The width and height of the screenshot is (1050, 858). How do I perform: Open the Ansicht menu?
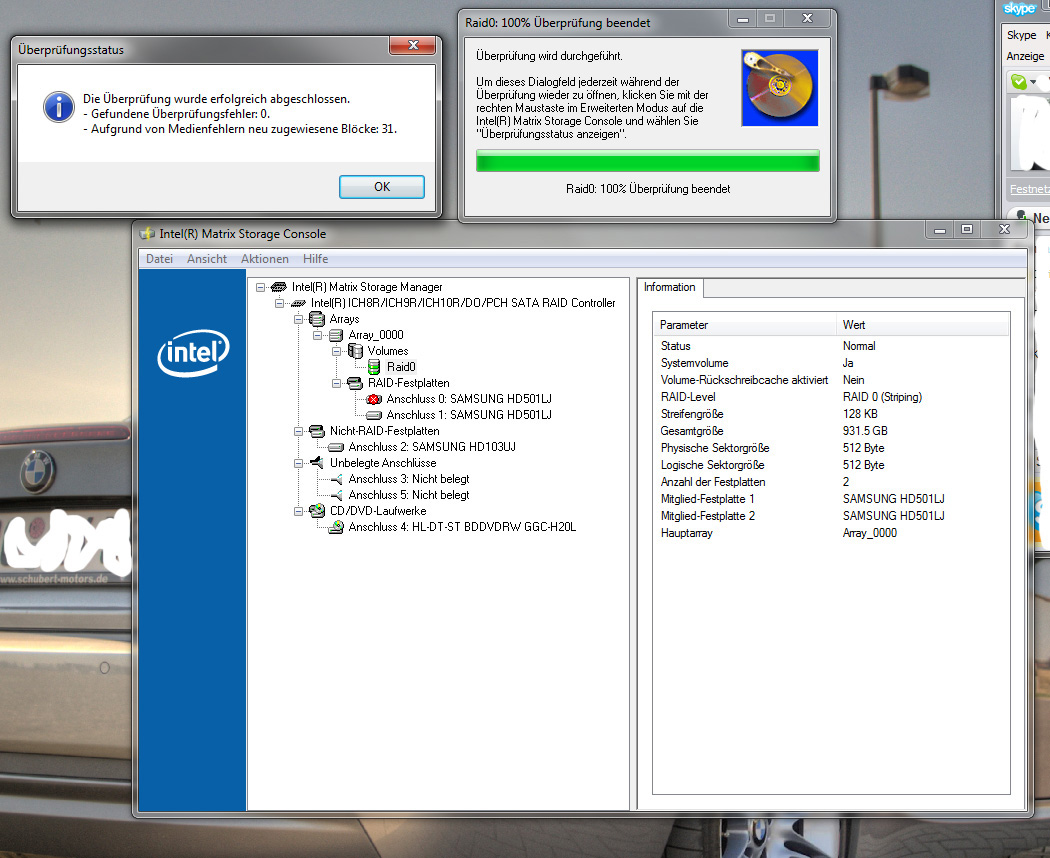pyautogui.click(x=207, y=259)
